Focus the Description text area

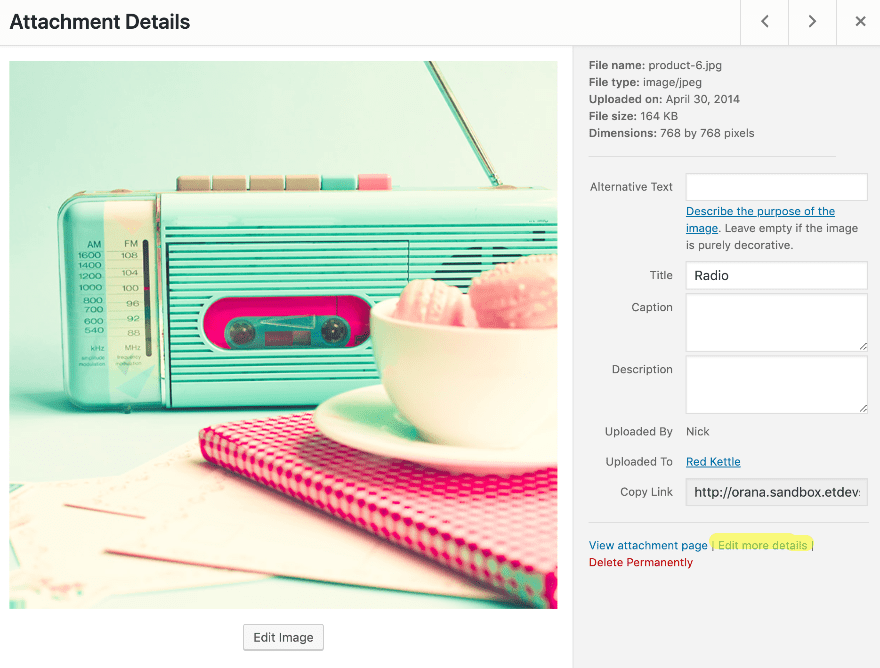point(776,384)
